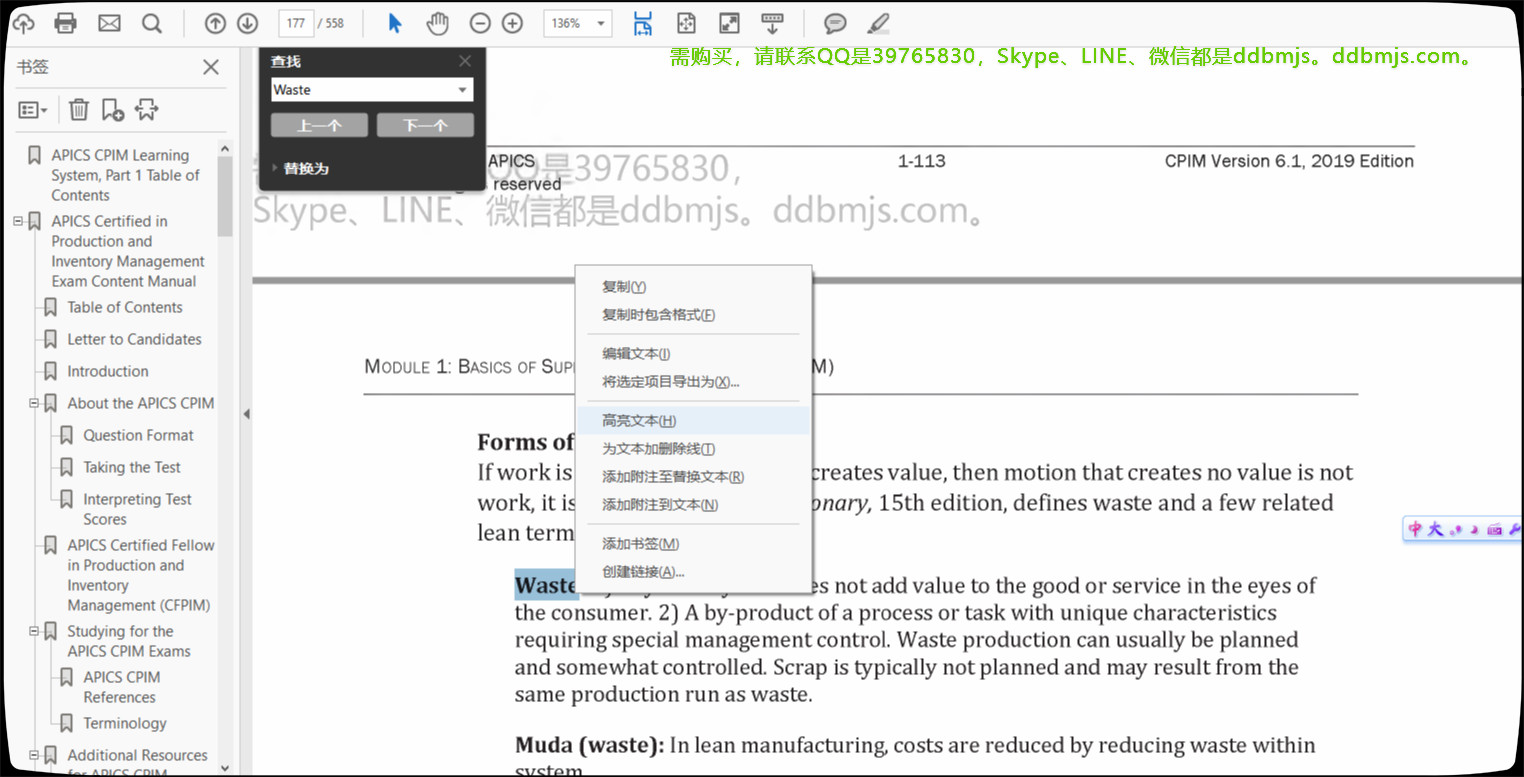Collapse APICS Certified in Production tree node

coord(18,221)
